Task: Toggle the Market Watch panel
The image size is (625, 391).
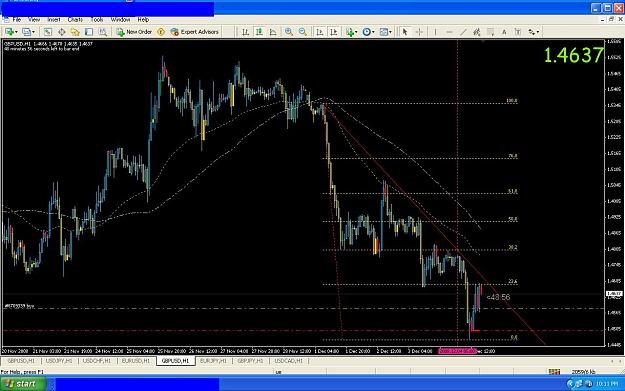Action: 47,32
